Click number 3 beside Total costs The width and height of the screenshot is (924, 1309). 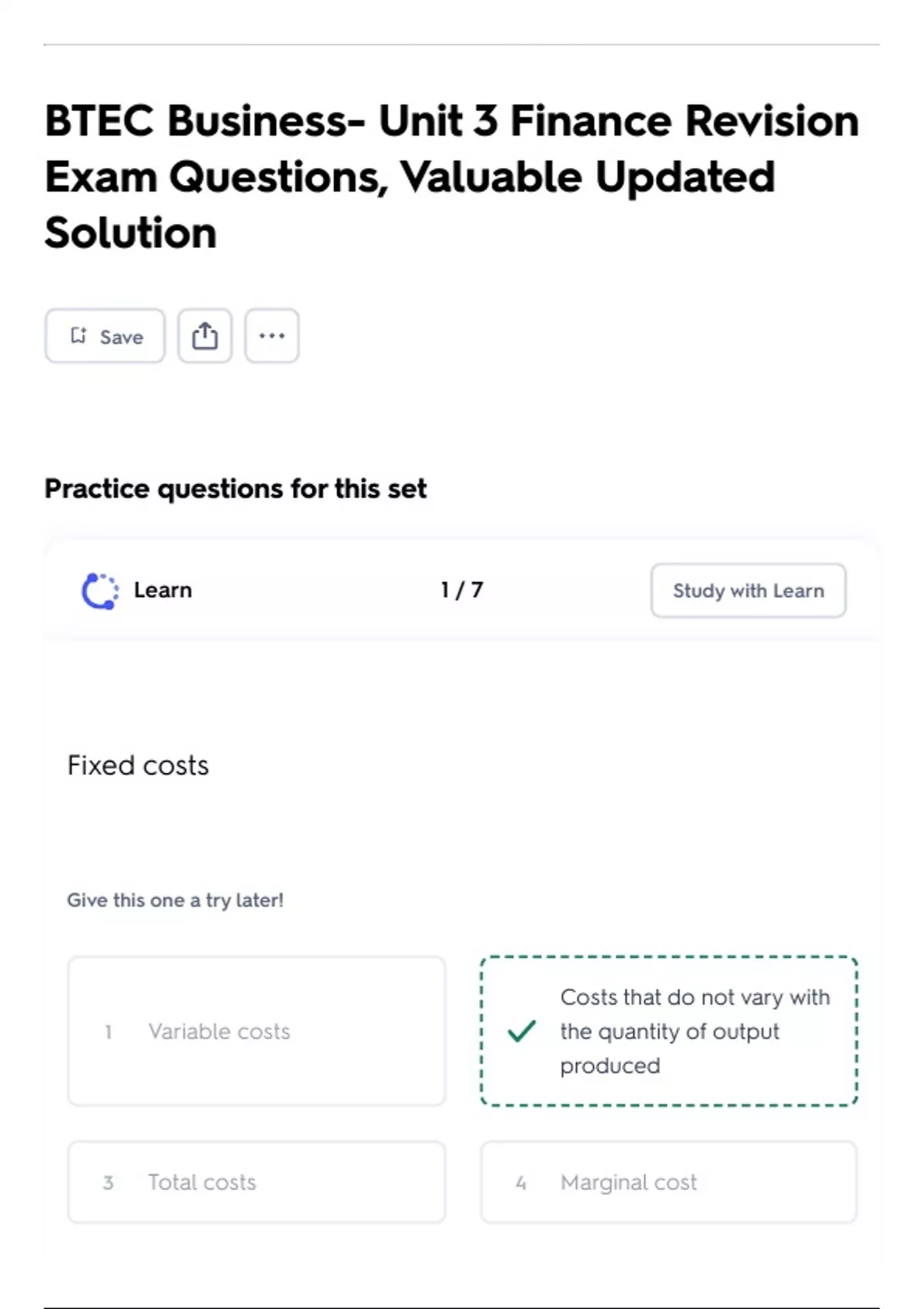(109, 1183)
